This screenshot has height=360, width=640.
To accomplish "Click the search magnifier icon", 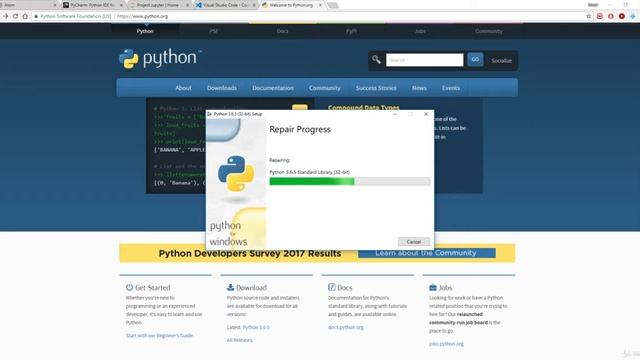I will (376, 60).
